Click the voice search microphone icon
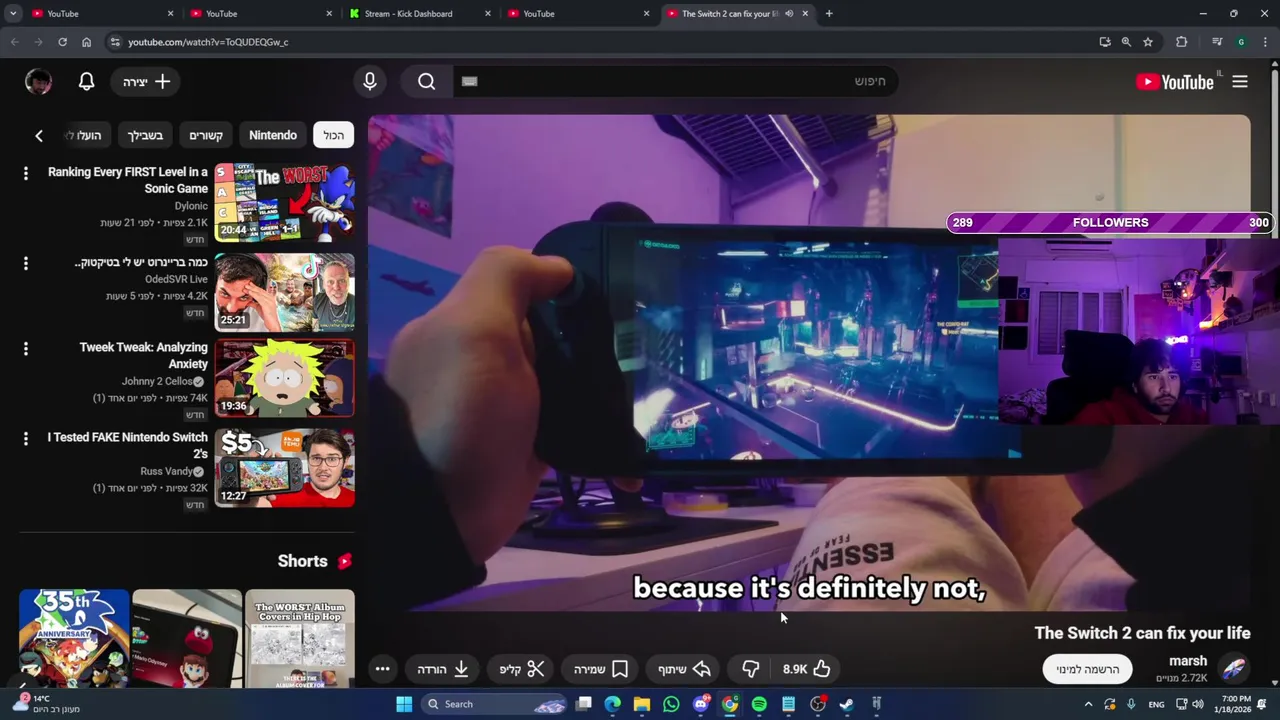The height and width of the screenshot is (720, 1280). pos(370,82)
